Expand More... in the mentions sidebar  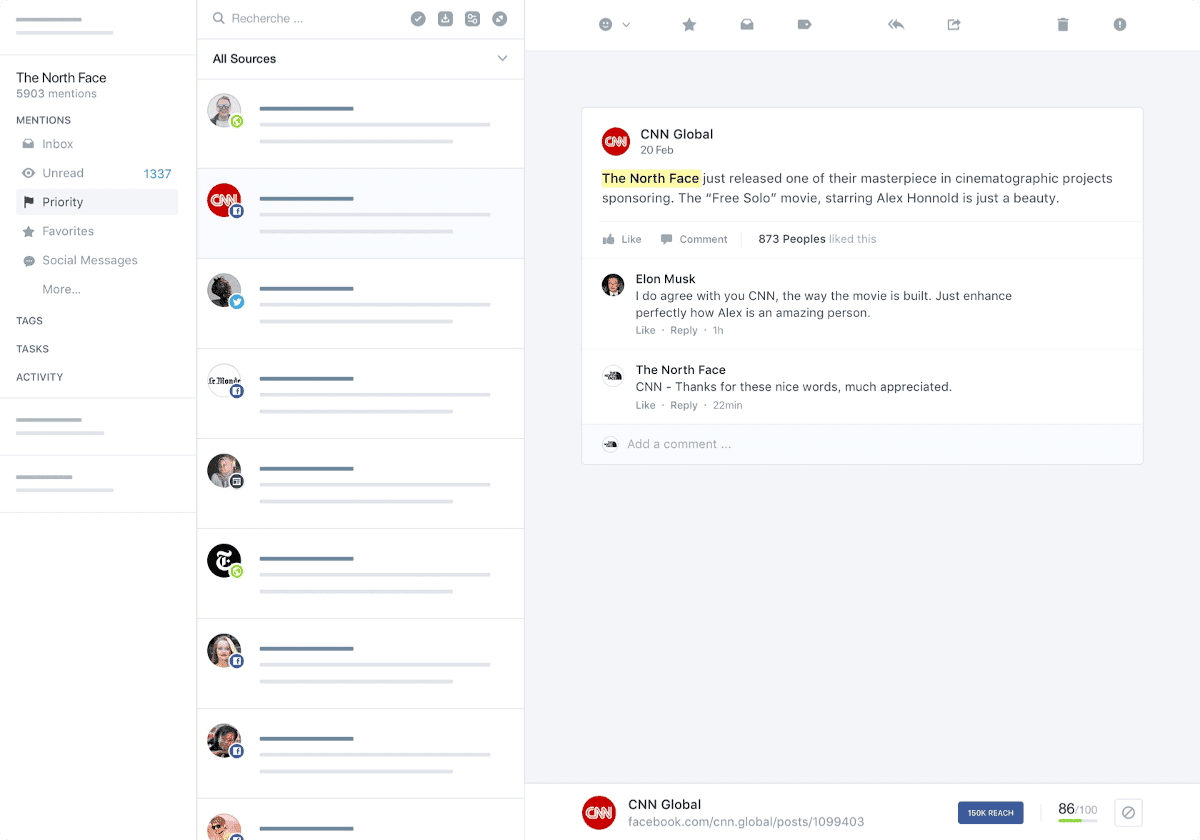click(61, 289)
